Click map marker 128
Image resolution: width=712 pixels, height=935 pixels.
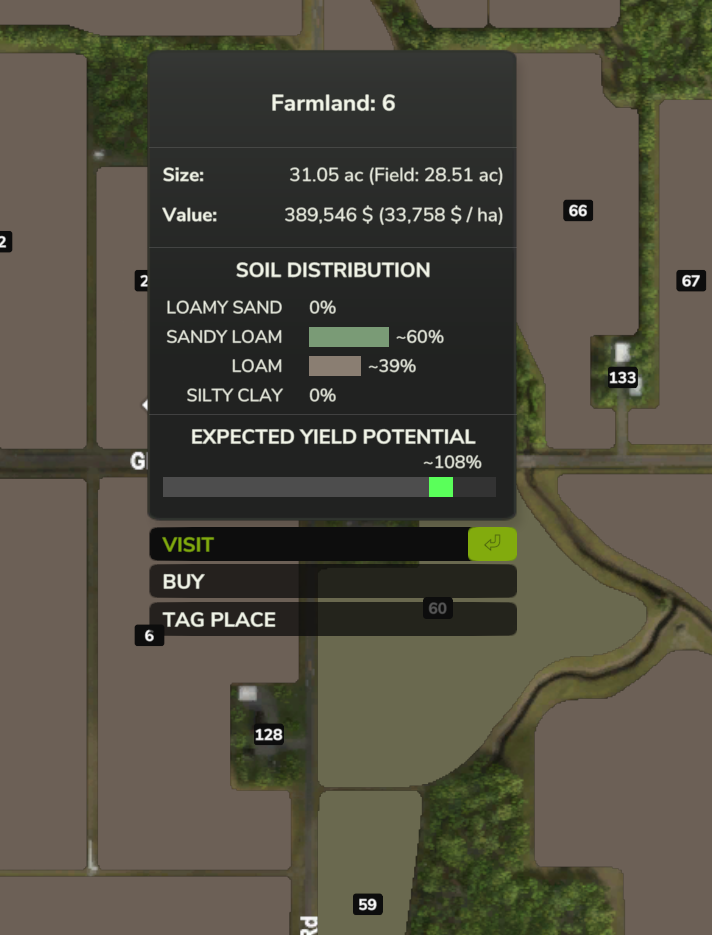pyautogui.click(x=268, y=735)
